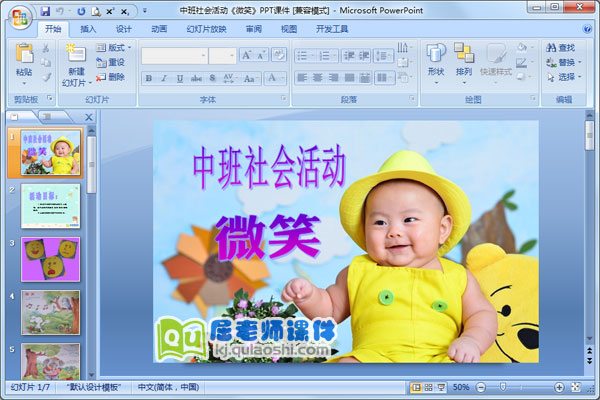600x400 pixels.
Task: Fit slide to current window
Action: [576, 387]
